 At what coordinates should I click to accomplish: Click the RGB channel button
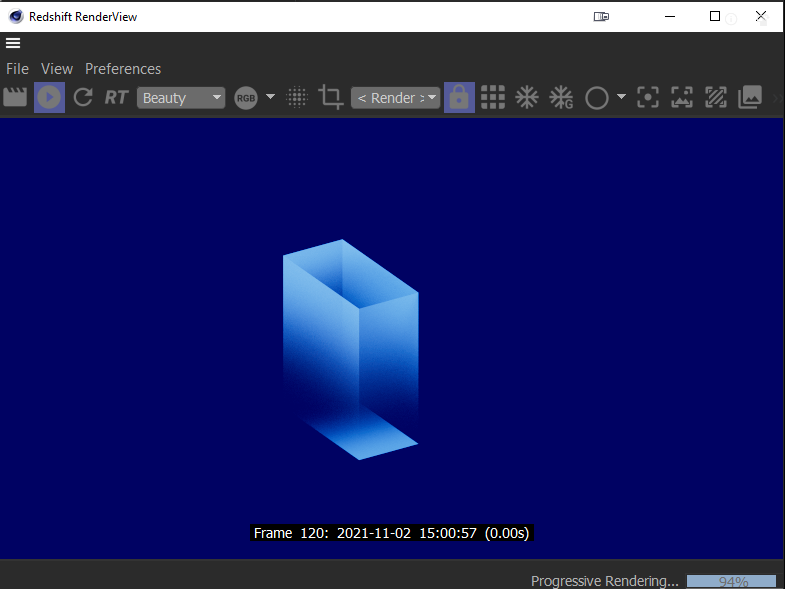(x=246, y=97)
